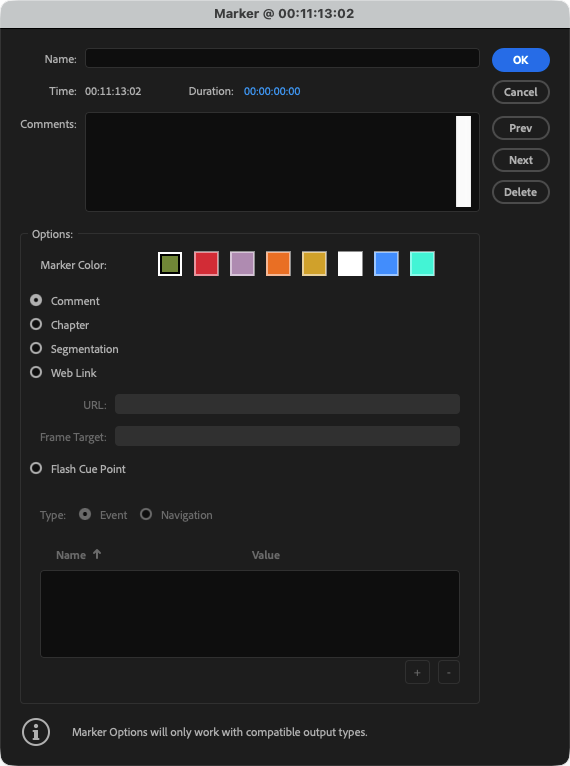This screenshot has height=766, width=570.
Task: Confirm the marker with OK
Action: point(521,60)
